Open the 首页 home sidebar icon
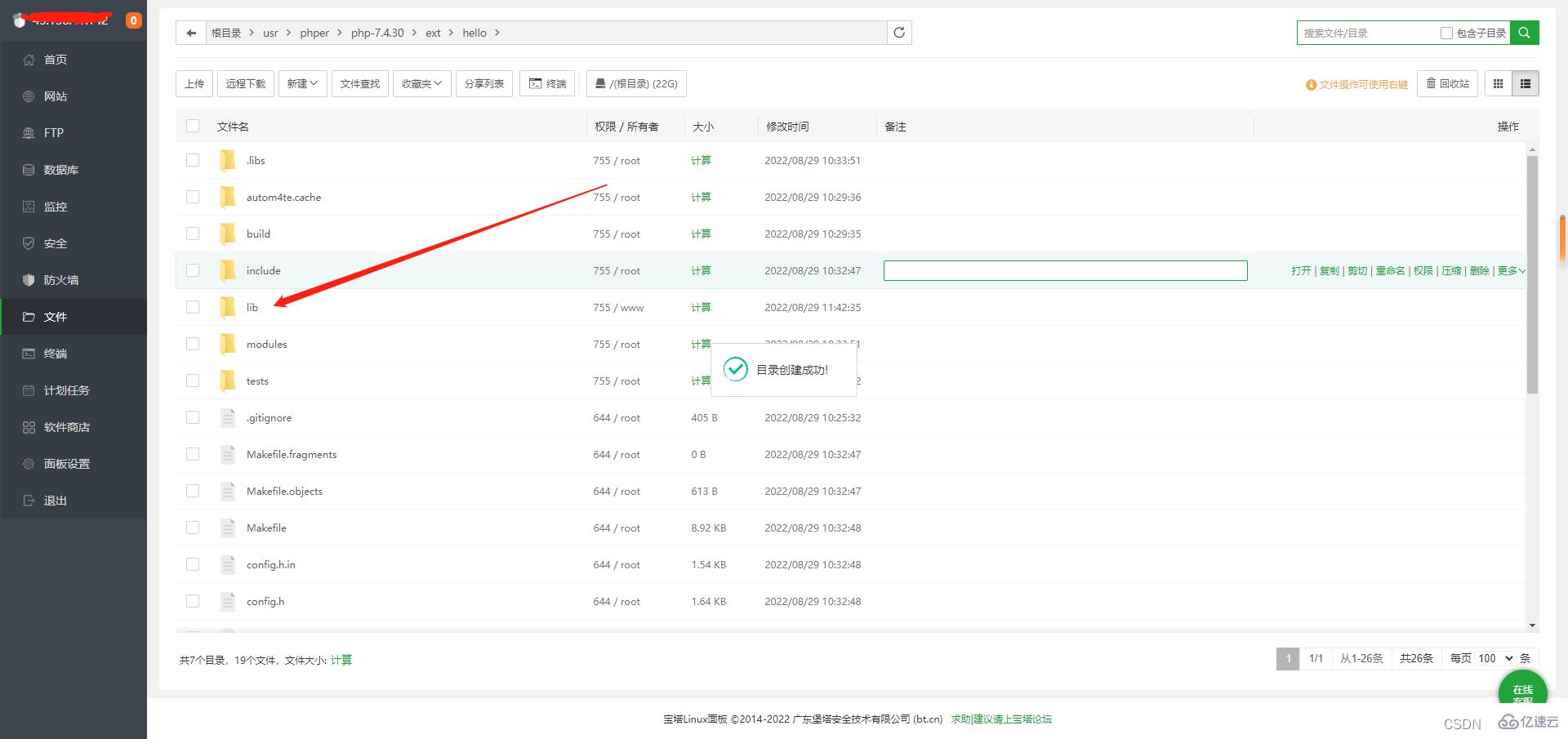The height and width of the screenshot is (739, 1568). click(29, 60)
